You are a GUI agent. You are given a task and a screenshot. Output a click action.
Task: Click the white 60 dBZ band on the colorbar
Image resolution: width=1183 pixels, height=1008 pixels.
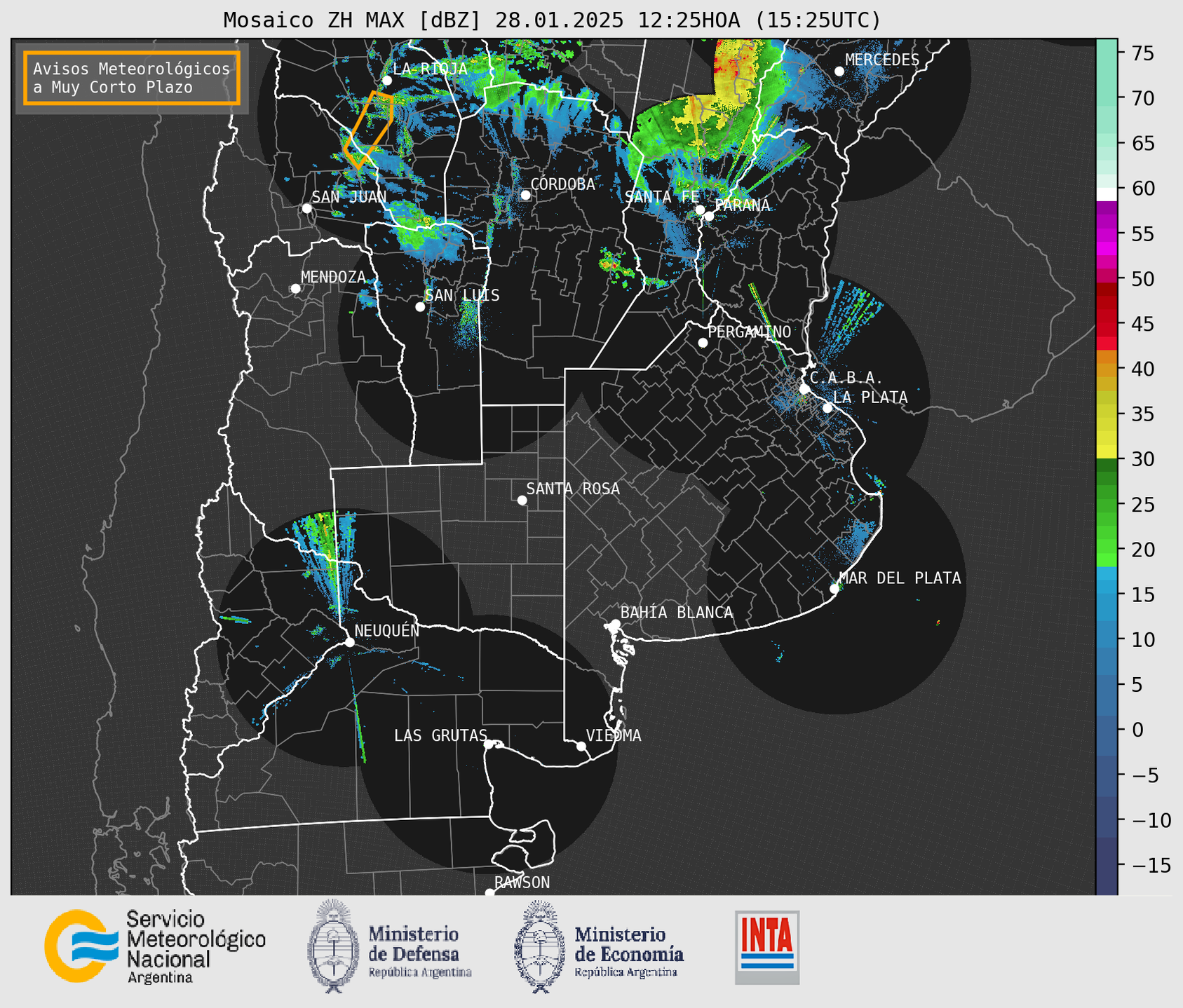pyautogui.click(x=1107, y=194)
